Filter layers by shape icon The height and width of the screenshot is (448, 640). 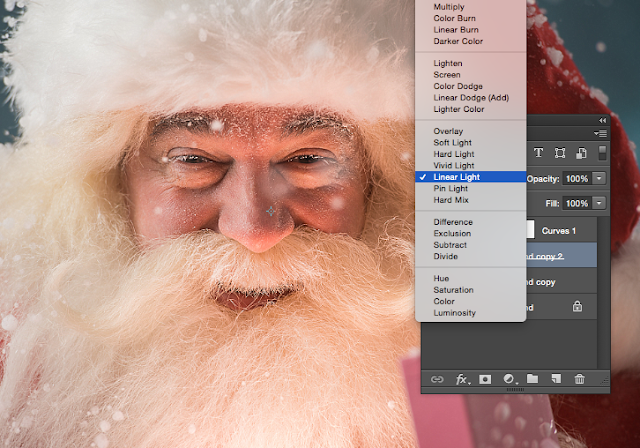[x=560, y=153]
